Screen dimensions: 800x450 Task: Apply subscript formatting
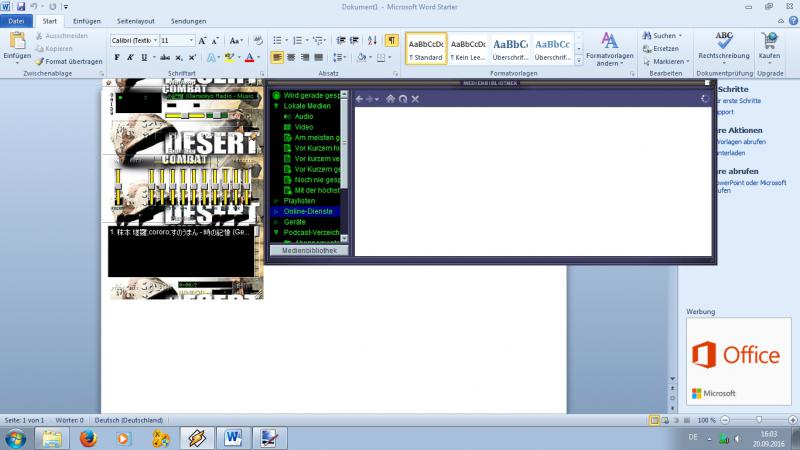[179, 58]
